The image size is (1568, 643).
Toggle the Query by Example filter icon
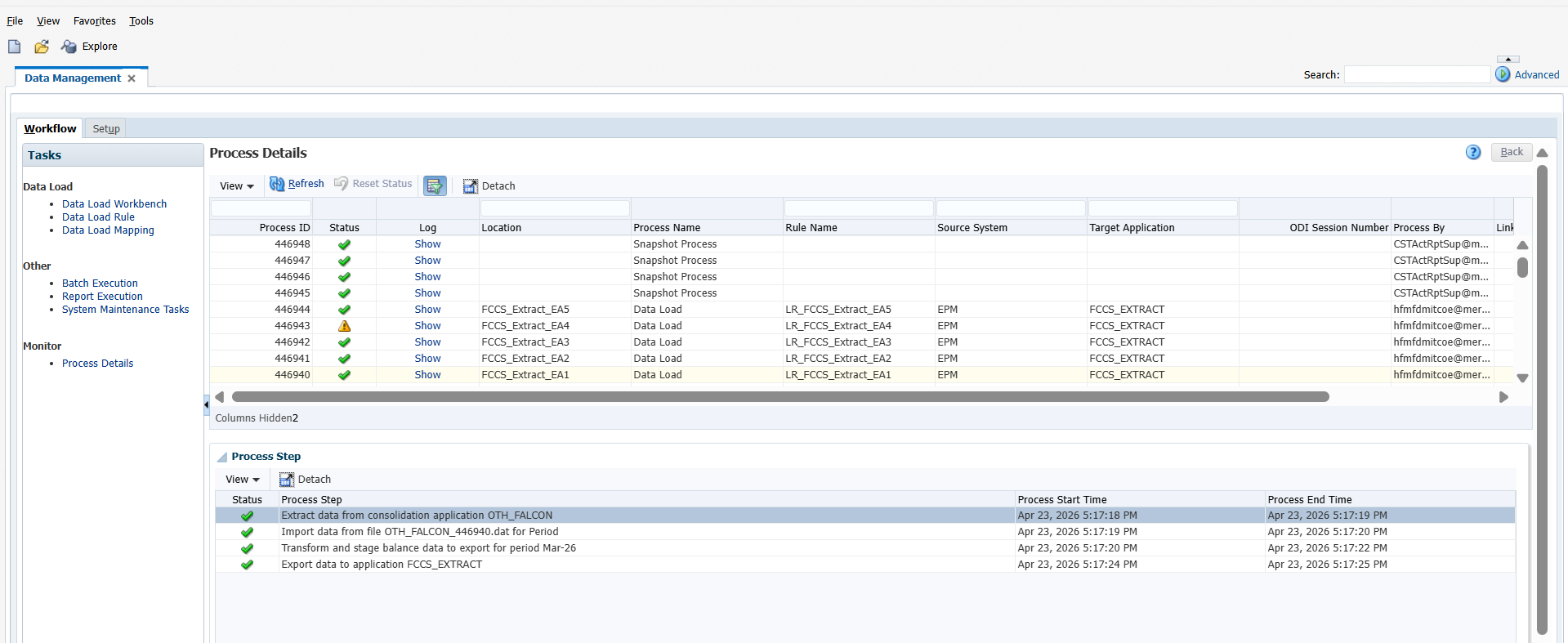tap(435, 186)
